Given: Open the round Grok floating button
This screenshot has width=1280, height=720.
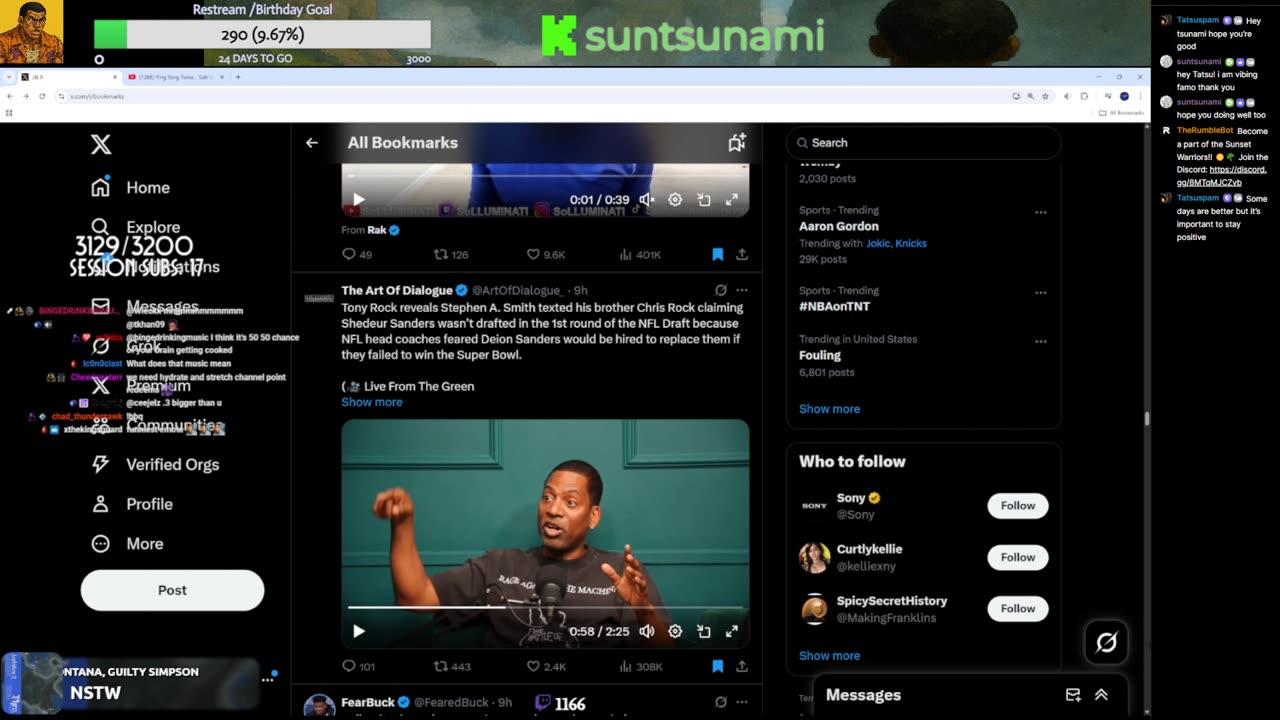Looking at the screenshot, I should pos(1106,642).
